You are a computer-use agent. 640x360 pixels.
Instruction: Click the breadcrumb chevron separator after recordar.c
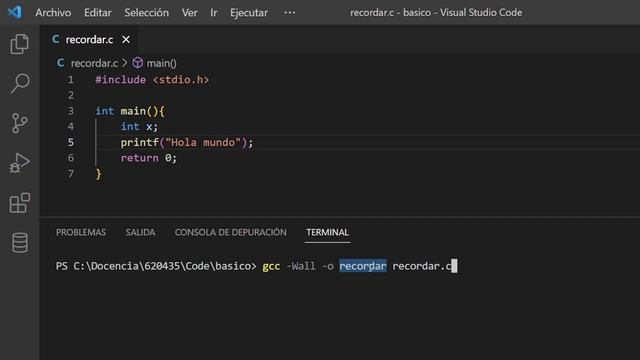(x=125, y=63)
